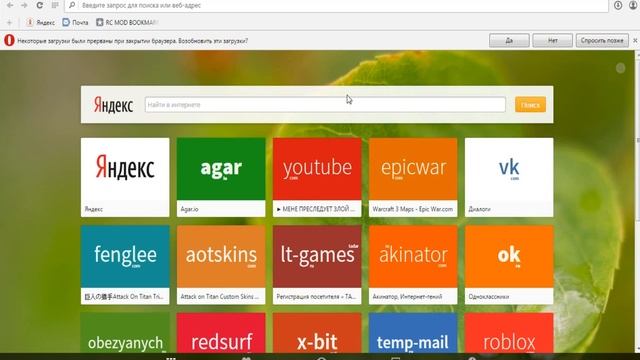Go back with the browser back arrow
640x360 pixels.
pos(10,5)
